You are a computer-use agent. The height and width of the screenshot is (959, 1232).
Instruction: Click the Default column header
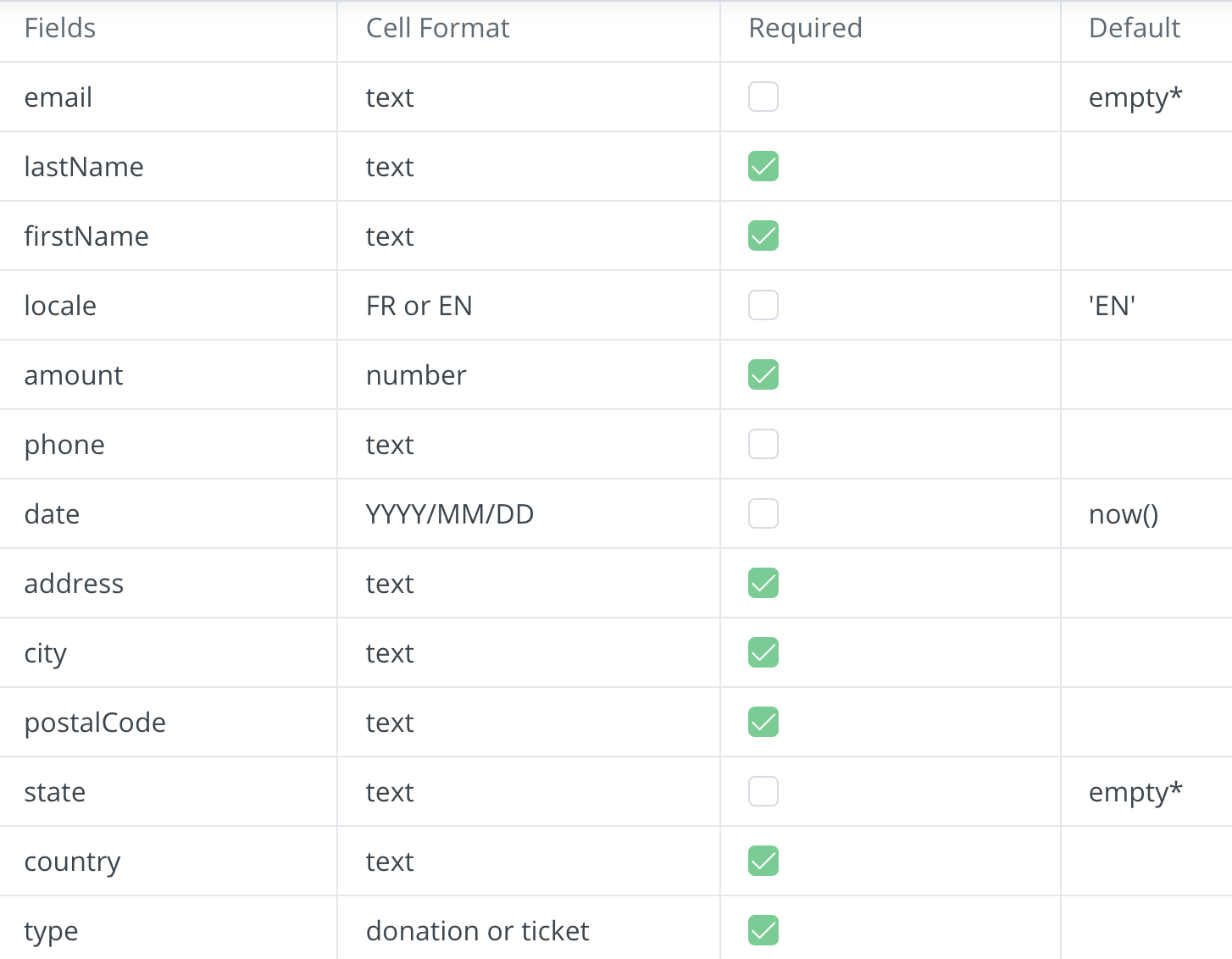[1134, 28]
